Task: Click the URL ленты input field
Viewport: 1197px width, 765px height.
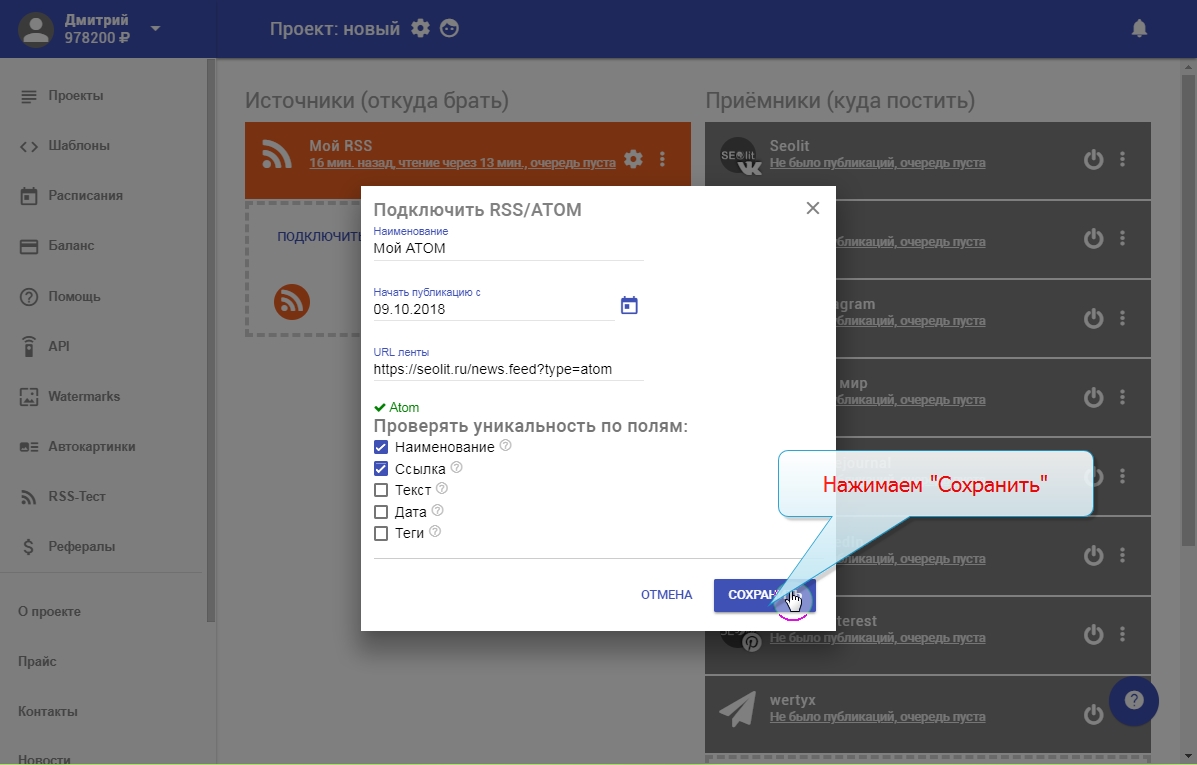Action: [508, 369]
